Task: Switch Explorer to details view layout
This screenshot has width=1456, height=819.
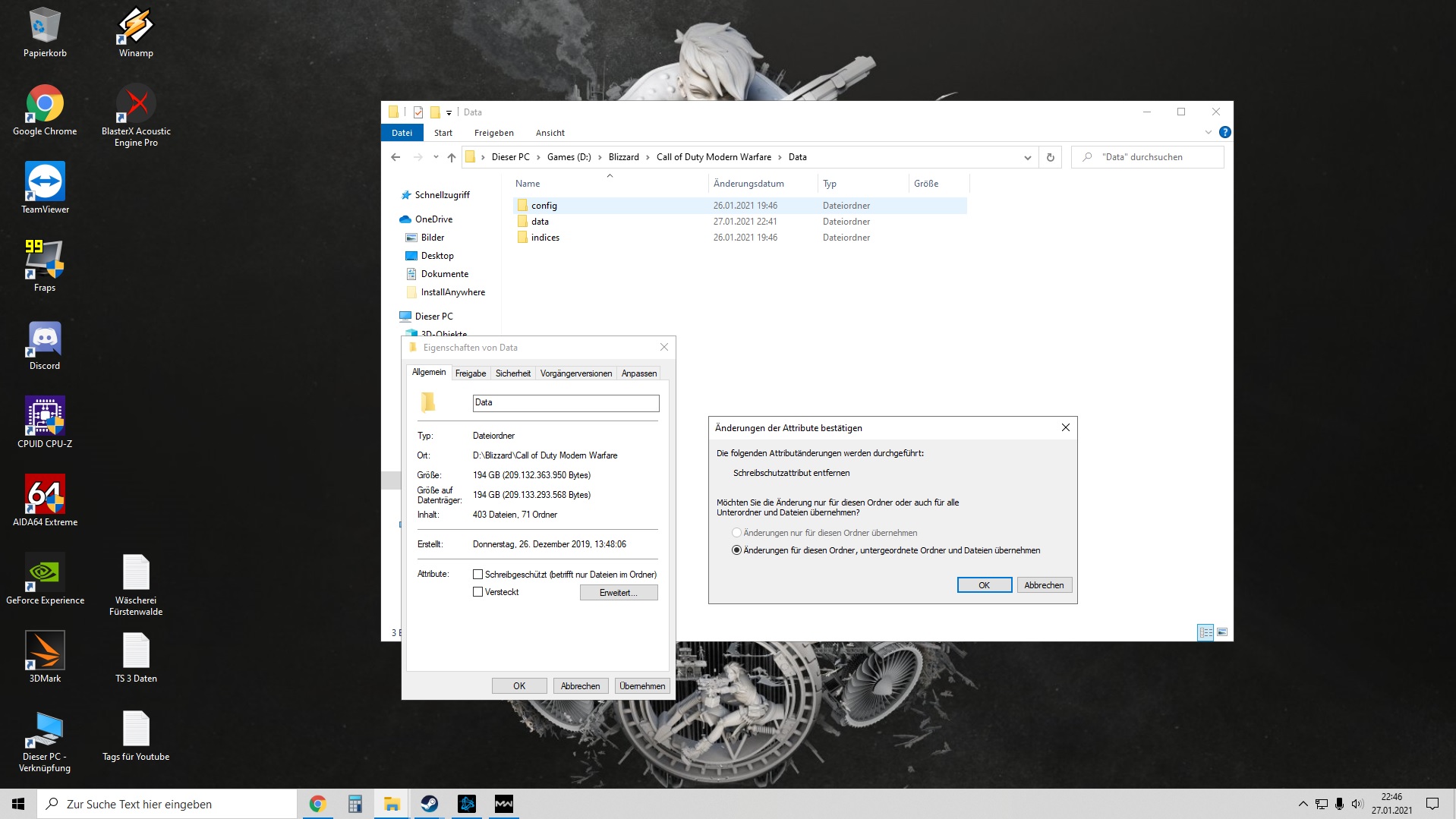Action: click(1205, 632)
